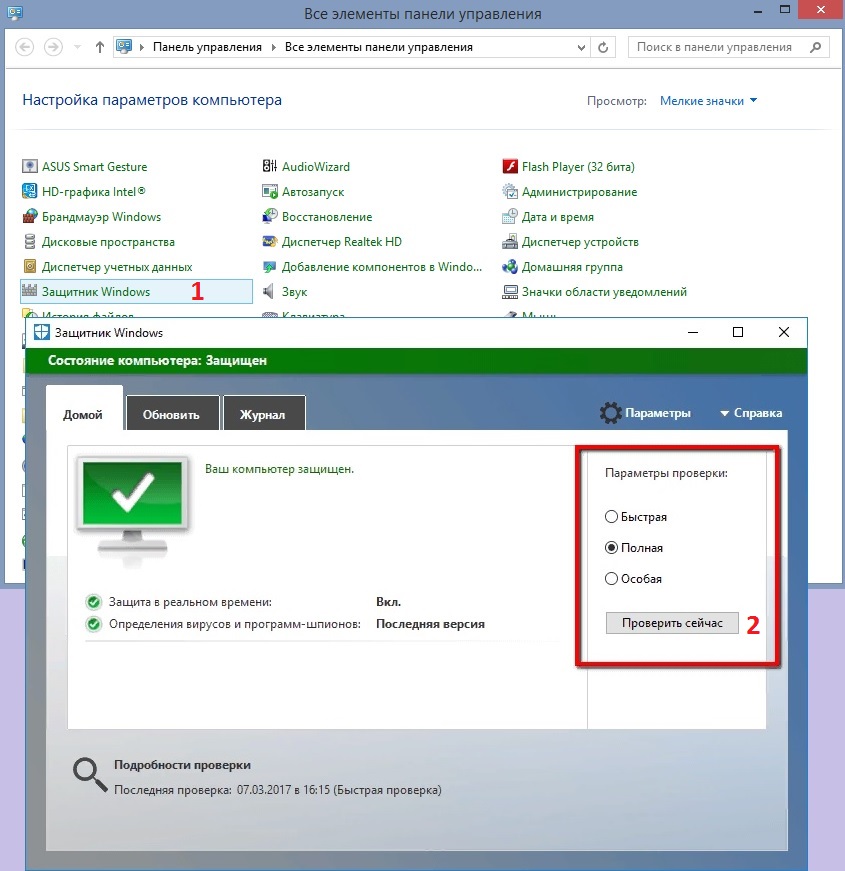
Task: Click the magnifier icon in search box
Action: click(x=815, y=47)
